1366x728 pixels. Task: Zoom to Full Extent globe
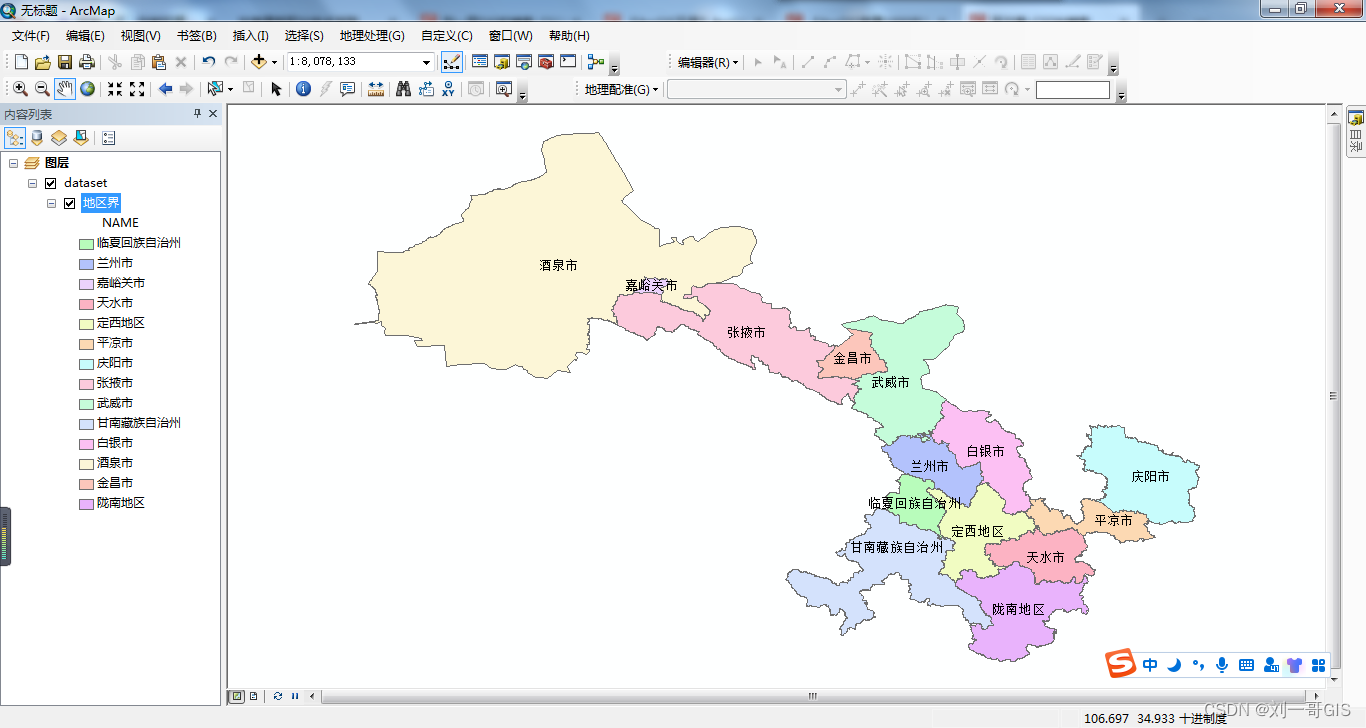pos(88,89)
